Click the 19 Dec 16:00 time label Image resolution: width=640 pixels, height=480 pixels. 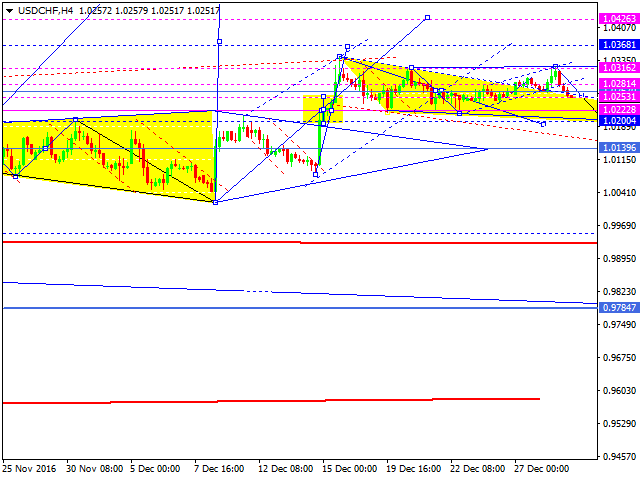[x=413, y=469]
